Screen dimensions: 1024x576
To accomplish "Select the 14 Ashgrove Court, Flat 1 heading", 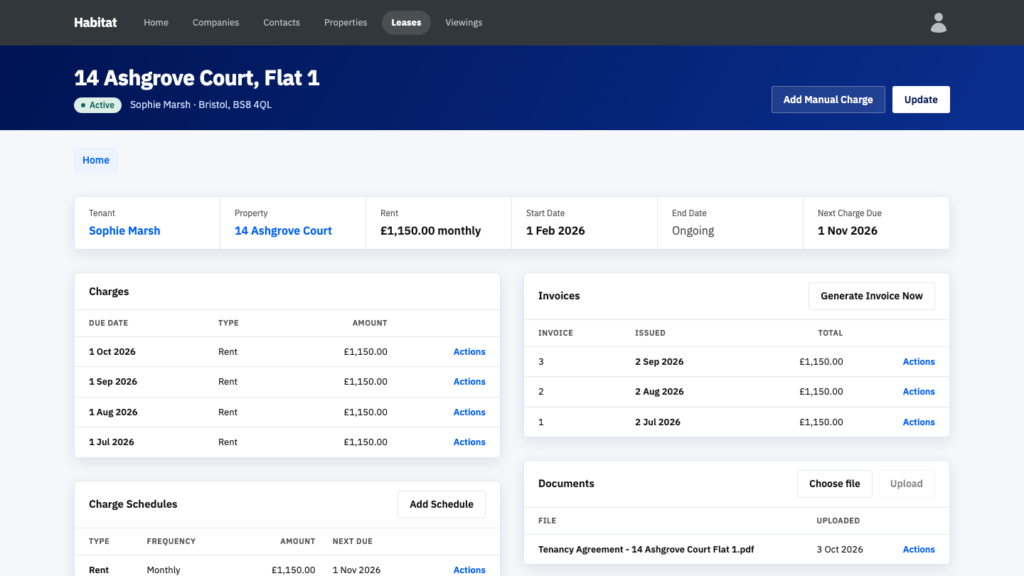I will 197,78.
